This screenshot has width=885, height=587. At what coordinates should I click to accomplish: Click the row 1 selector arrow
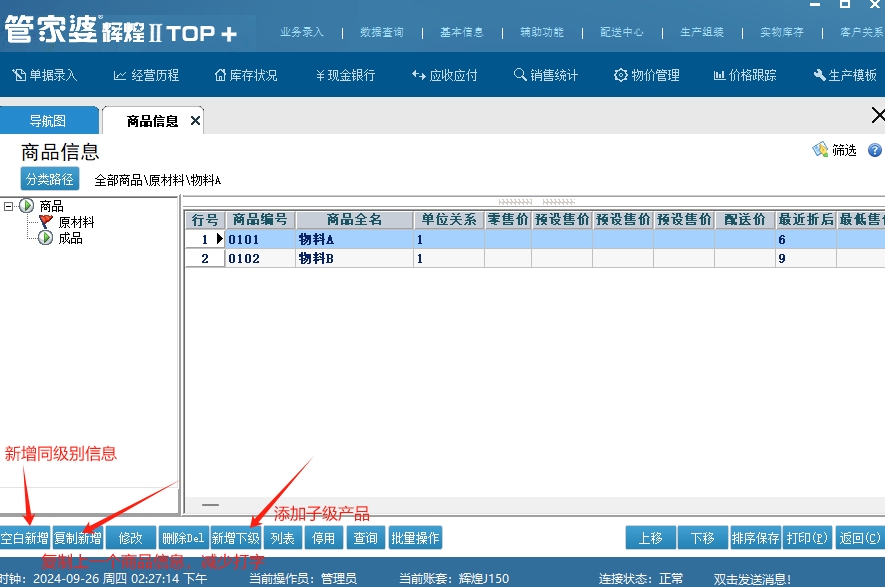tap(220, 239)
